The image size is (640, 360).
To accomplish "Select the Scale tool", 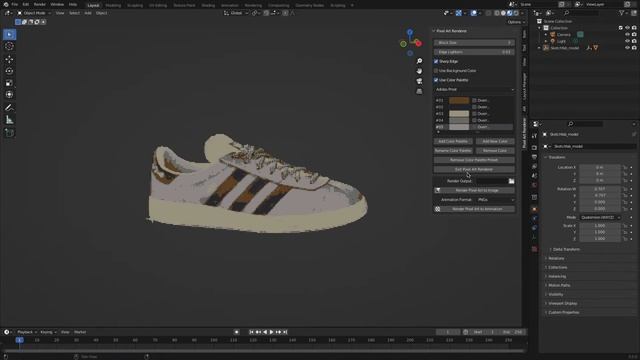I will click(x=9, y=83).
